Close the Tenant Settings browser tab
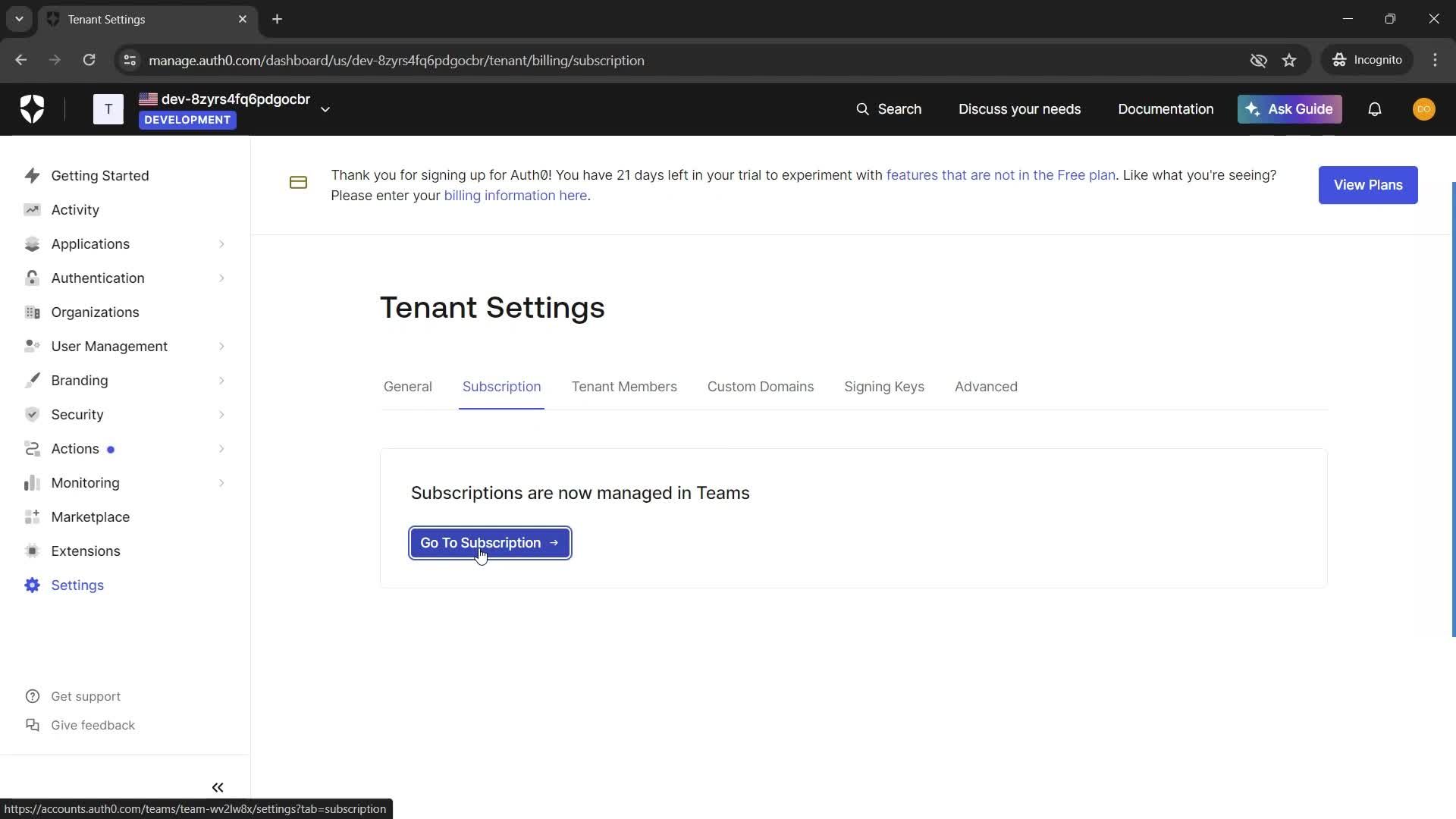Image resolution: width=1456 pixels, height=819 pixels. (x=243, y=19)
